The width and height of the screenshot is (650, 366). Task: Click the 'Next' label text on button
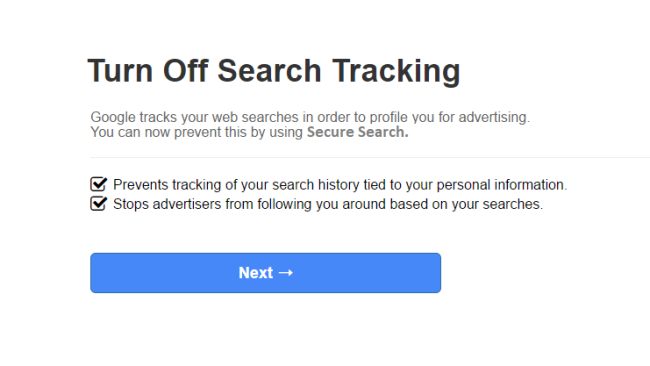[x=256, y=273]
